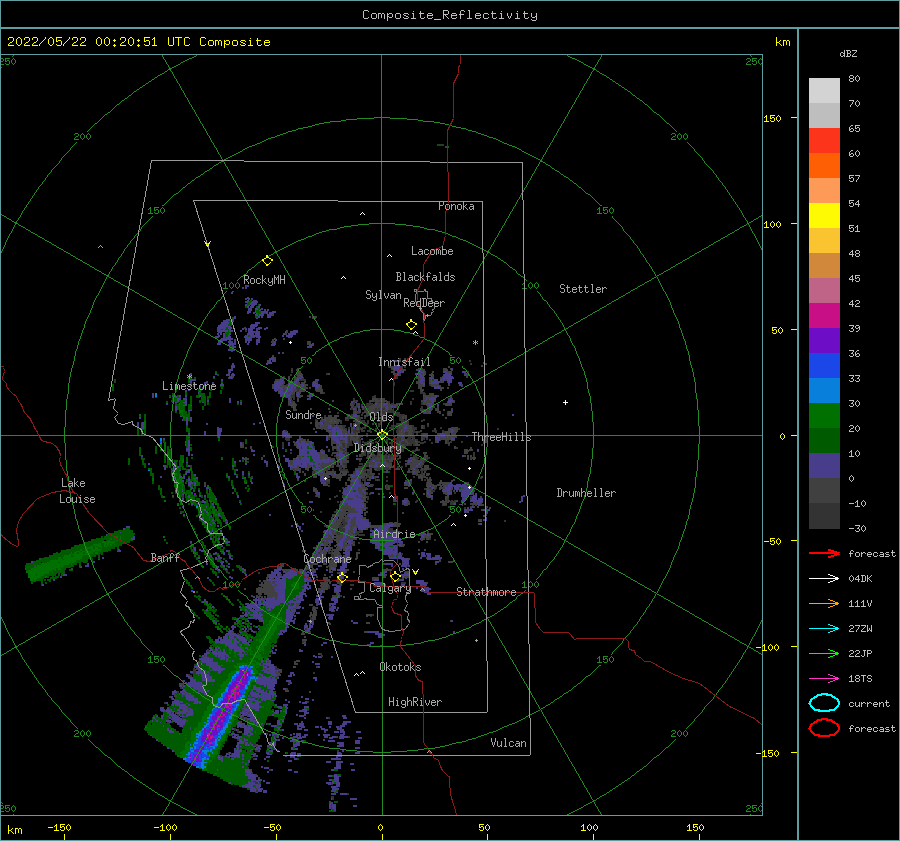Screen dimensions: 900x841
Task: Click the 'current' legend text
Action: 869,704
